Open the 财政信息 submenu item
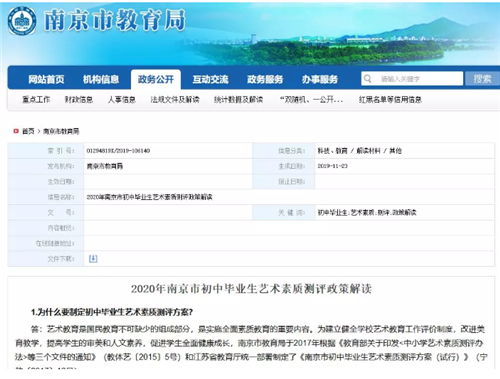Viewport: 500px width, 379px height. (79, 99)
